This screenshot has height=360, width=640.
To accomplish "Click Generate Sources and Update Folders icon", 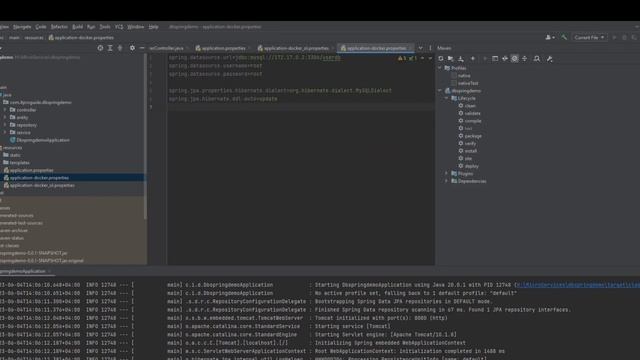I will pos(451,59).
